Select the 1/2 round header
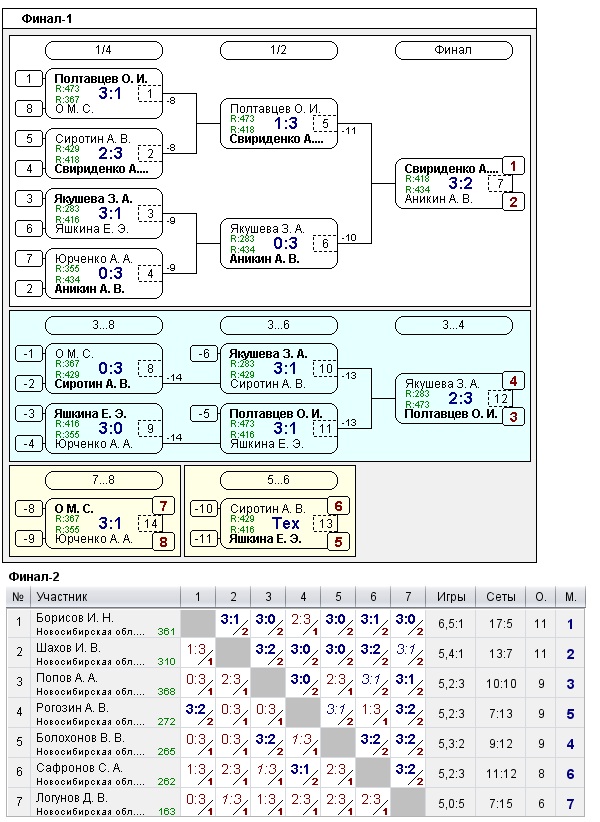Viewport: 600px width, 822px height. click(279, 50)
